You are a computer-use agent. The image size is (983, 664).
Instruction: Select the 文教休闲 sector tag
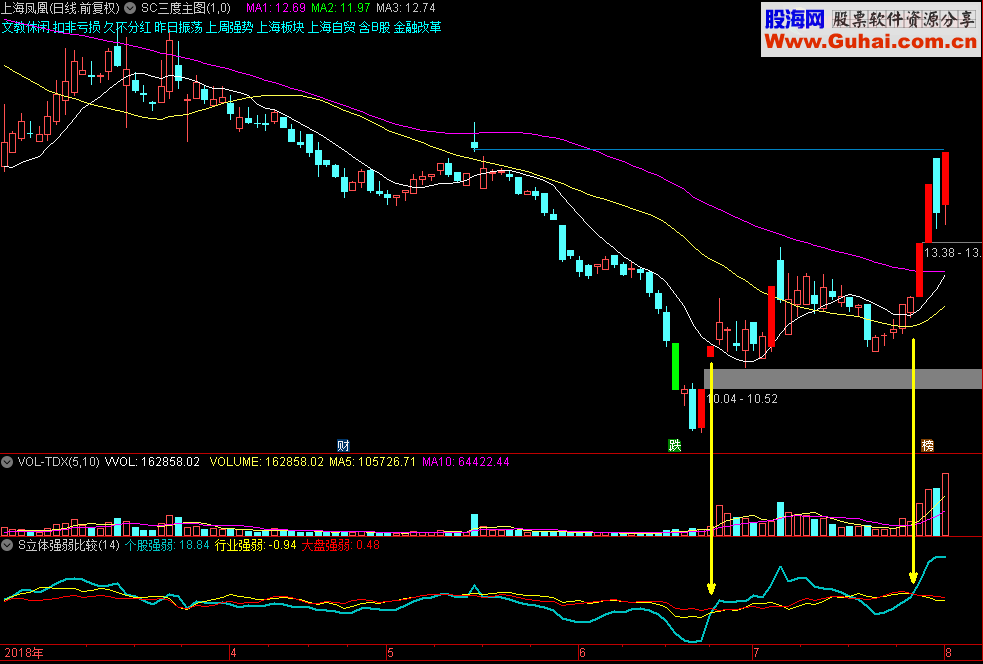26,28
